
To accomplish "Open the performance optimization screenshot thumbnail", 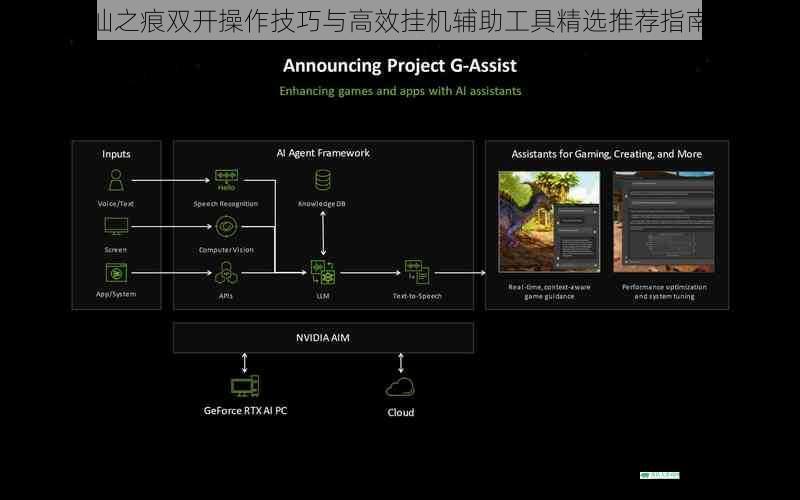I will (664, 221).
